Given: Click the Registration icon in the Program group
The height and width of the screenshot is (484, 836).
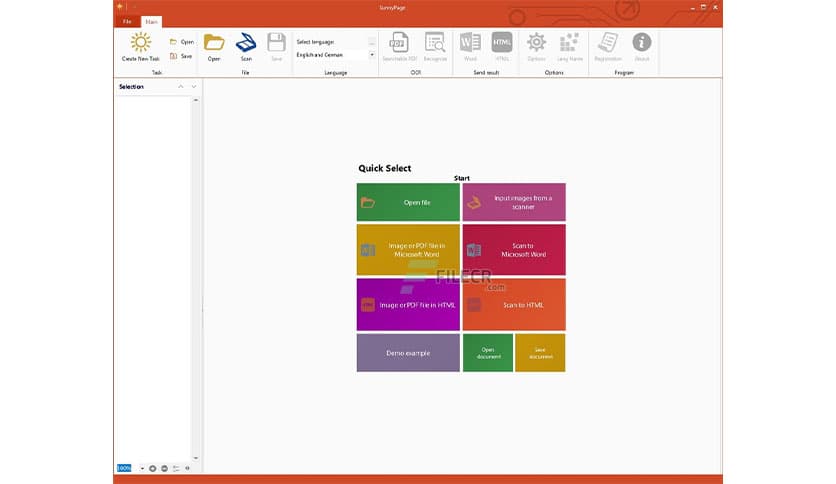Looking at the screenshot, I should click(607, 42).
